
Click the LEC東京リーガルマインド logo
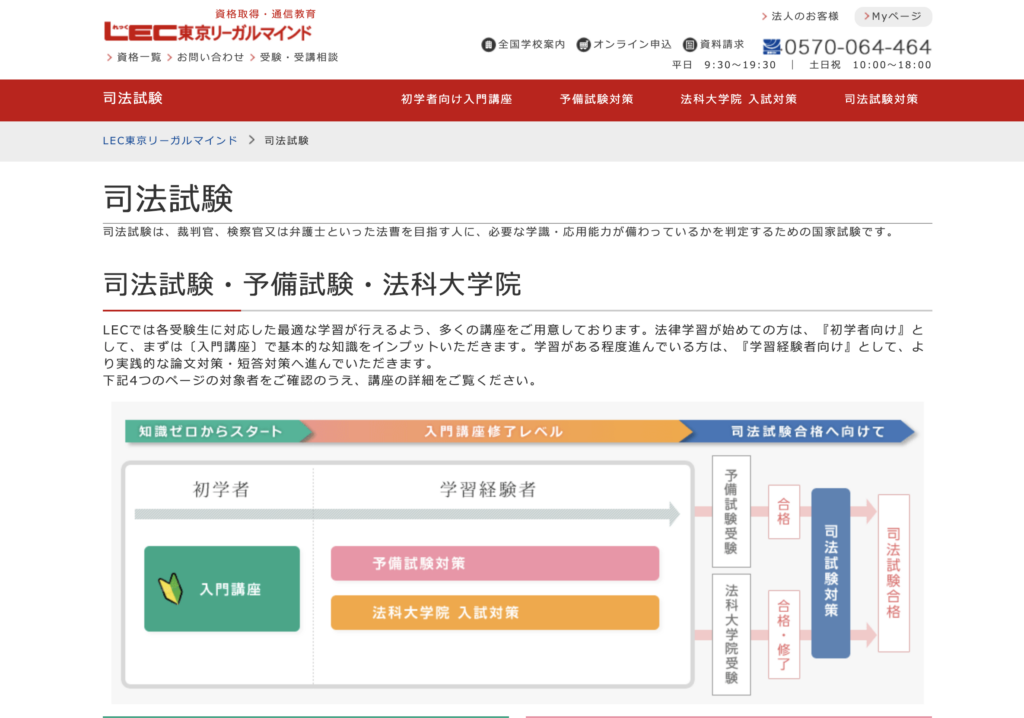tap(208, 31)
